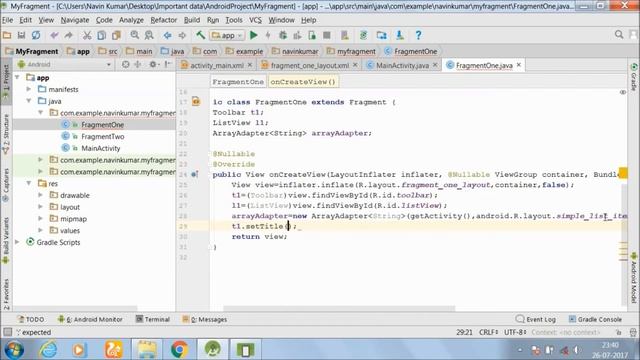Image resolution: width=640 pixels, height=360 pixels.
Task: Click the Help question mark icon
Action: [418, 36]
